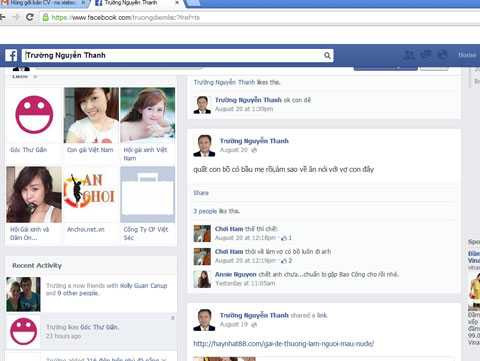Open the Con gái Việt Nam page thumbnail
Viewport: 480px width, 361px height.
(x=91, y=115)
